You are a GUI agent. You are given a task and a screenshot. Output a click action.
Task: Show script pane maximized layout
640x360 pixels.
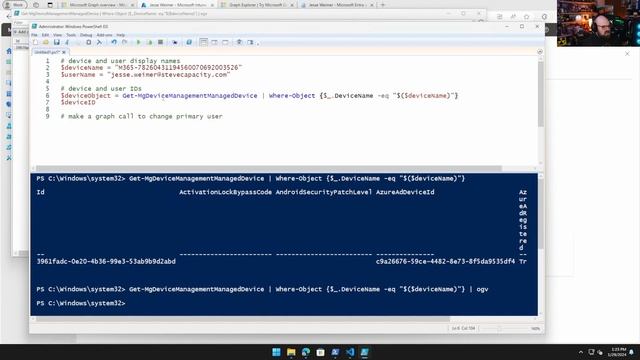coord(225,42)
